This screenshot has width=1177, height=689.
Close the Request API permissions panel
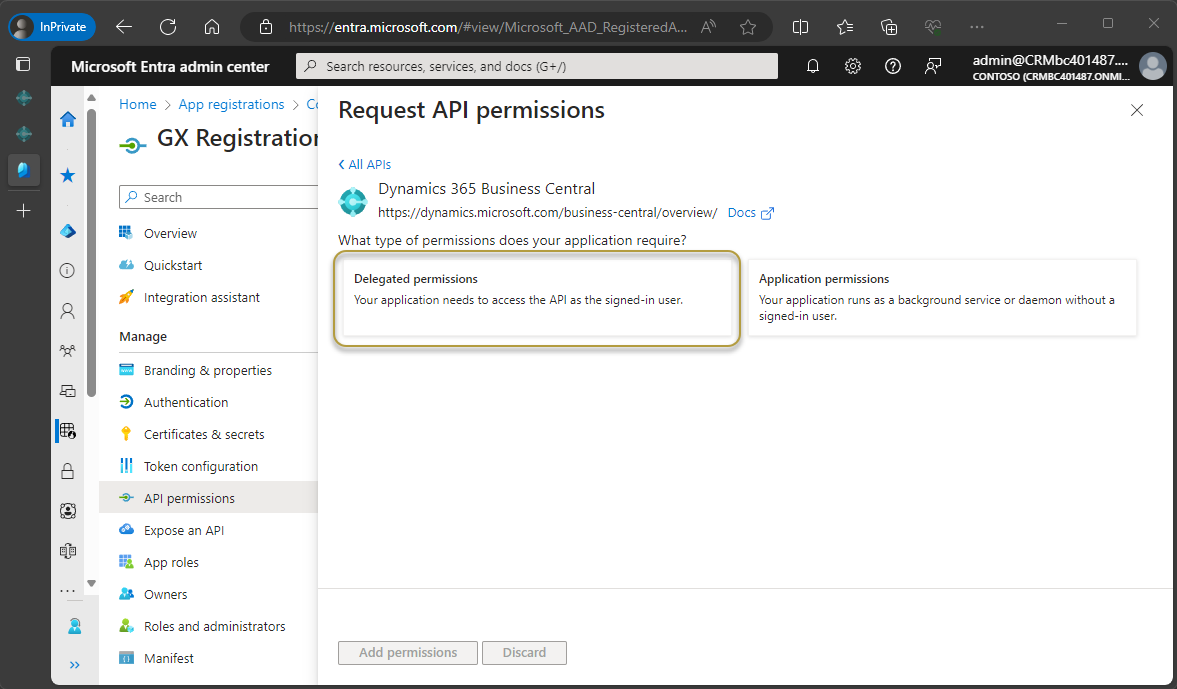pos(1136,111)
